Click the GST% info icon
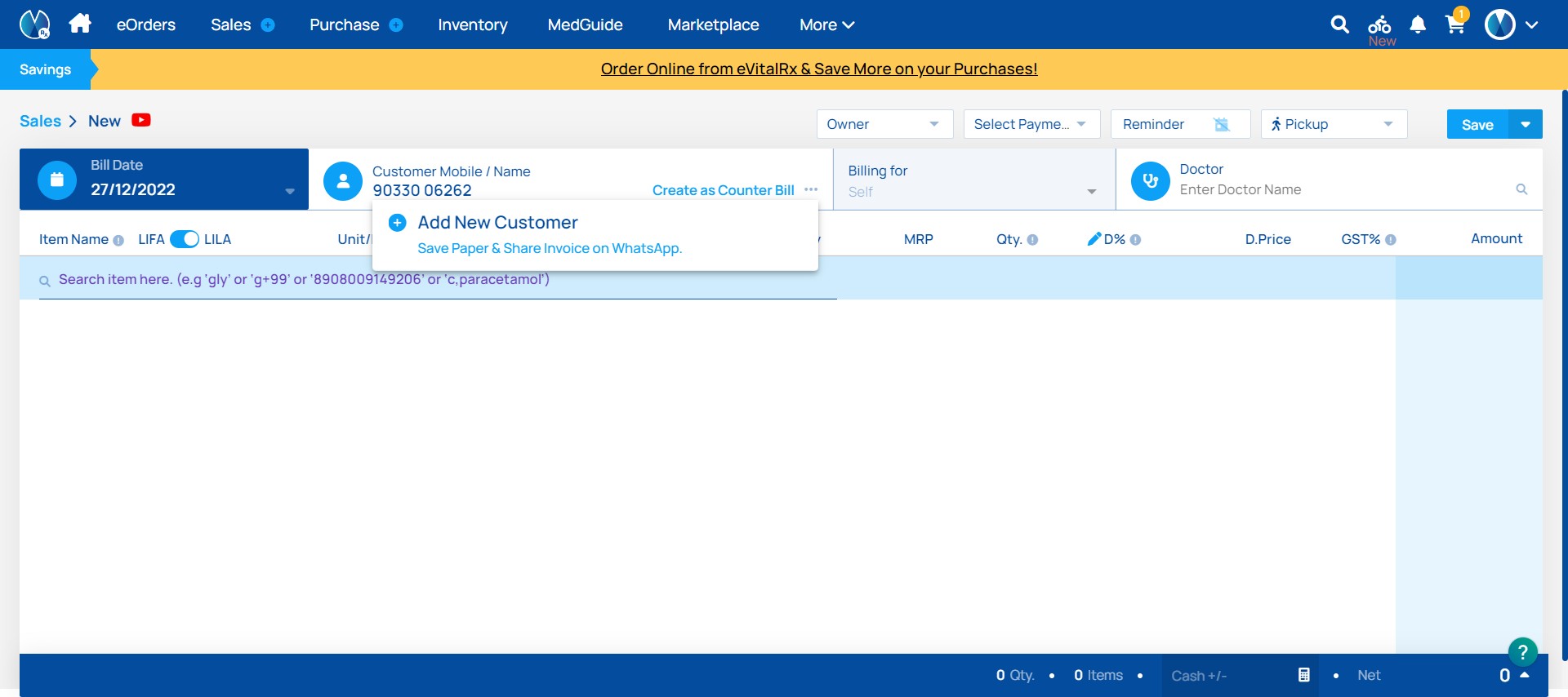Screen dimensions: 1568x697 coord(1391,240)
